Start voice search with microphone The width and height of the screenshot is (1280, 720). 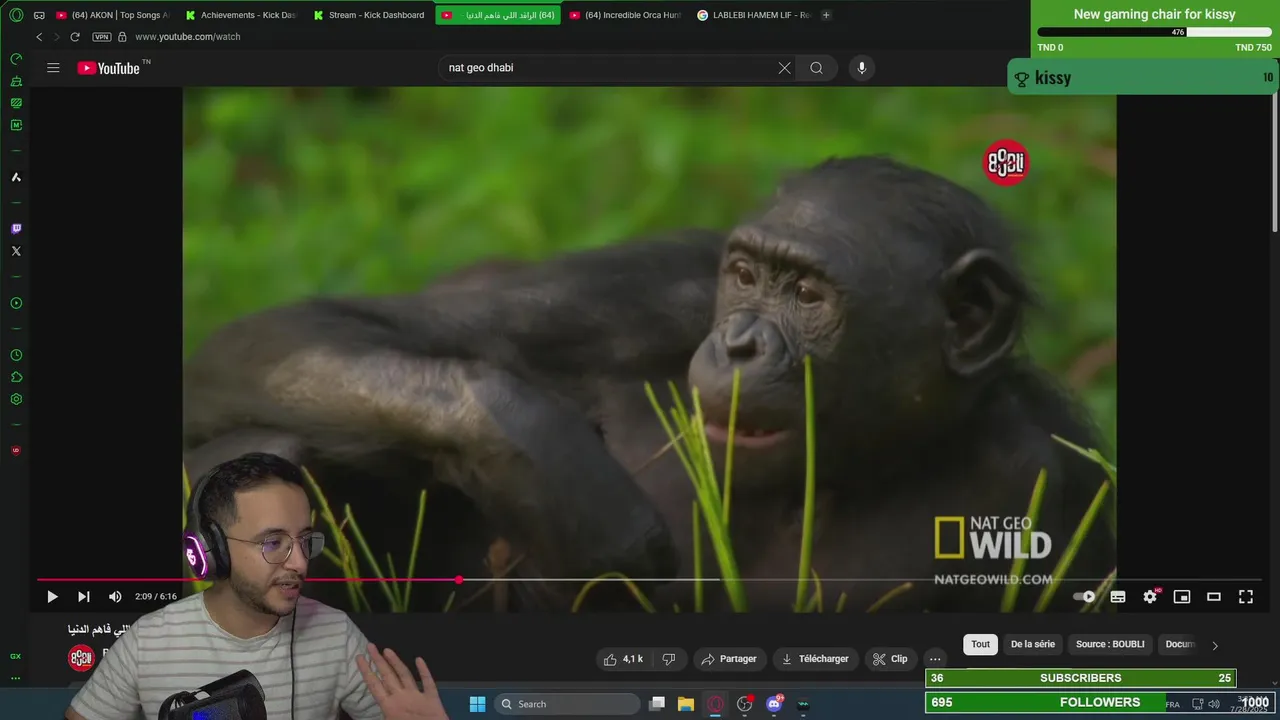[x=862, y=68]
